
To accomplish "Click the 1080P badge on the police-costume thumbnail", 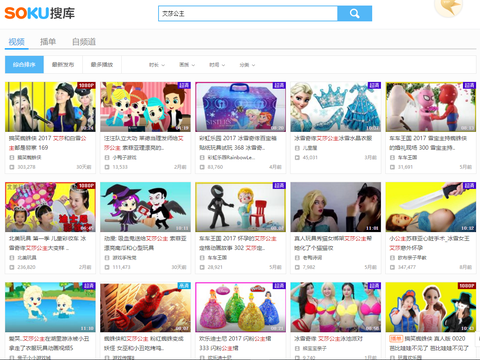I will [x=86, y=85].
